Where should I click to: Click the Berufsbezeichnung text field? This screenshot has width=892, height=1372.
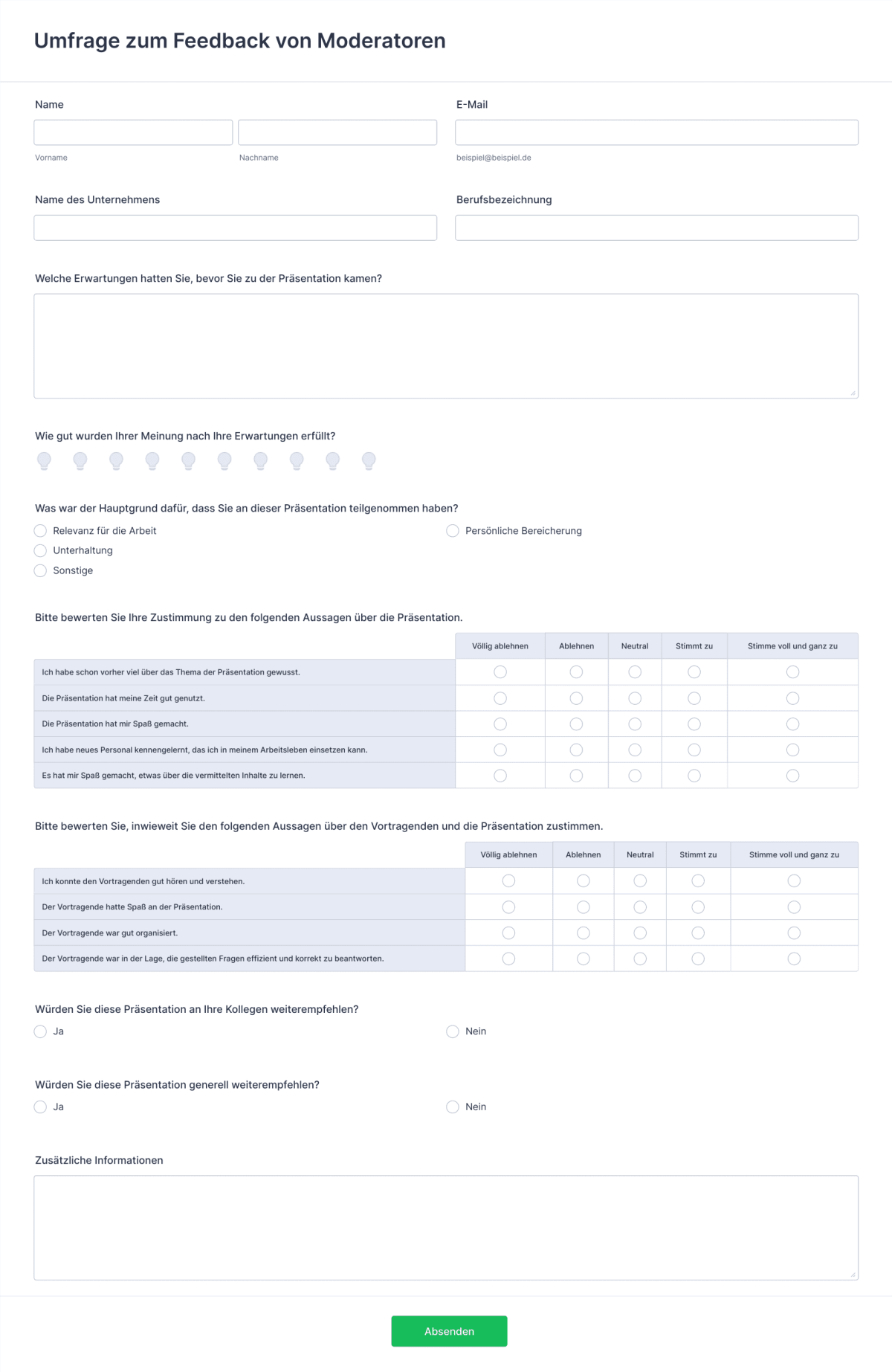point(656,227)
